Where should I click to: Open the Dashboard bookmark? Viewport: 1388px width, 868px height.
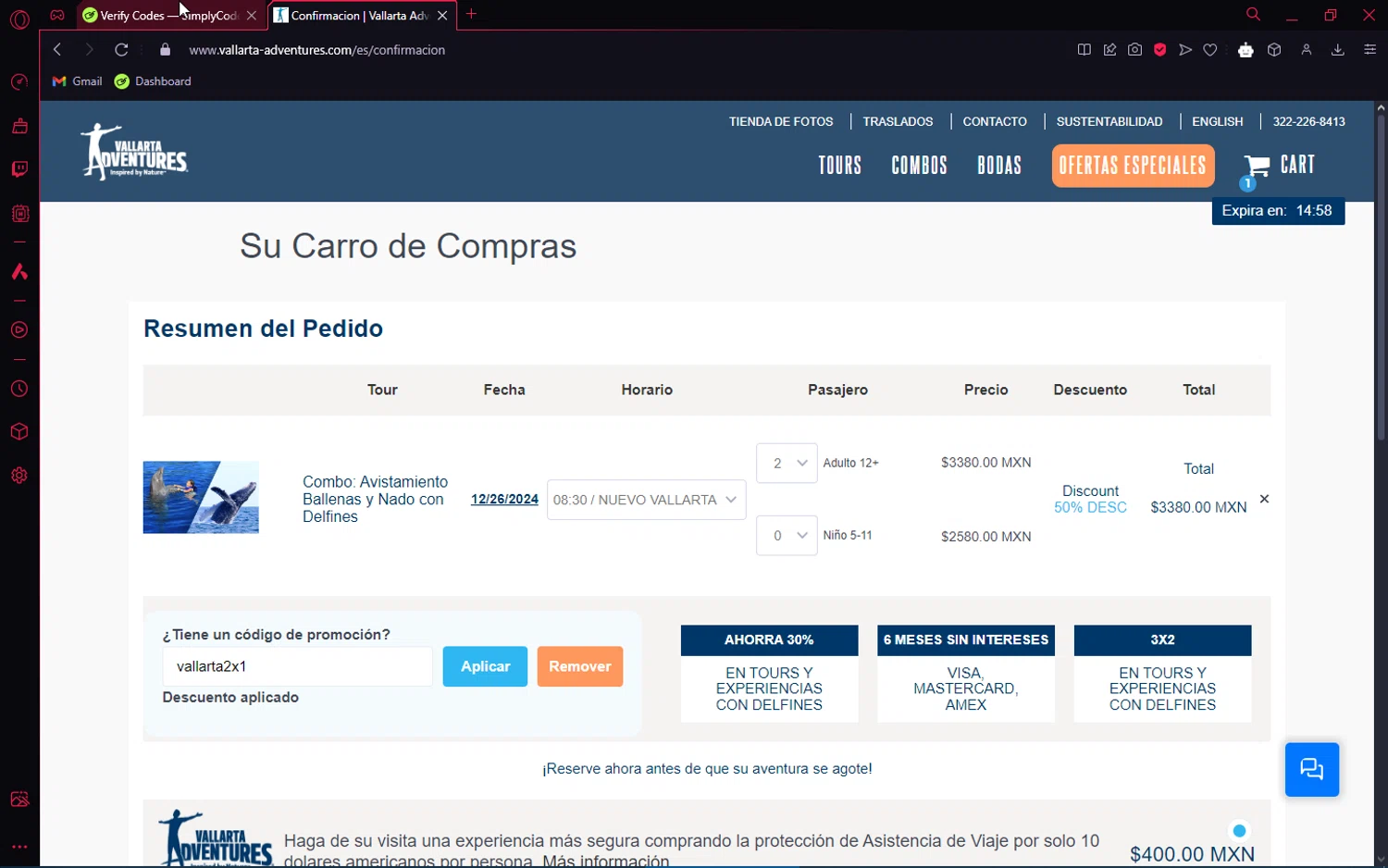click(153, 81)
